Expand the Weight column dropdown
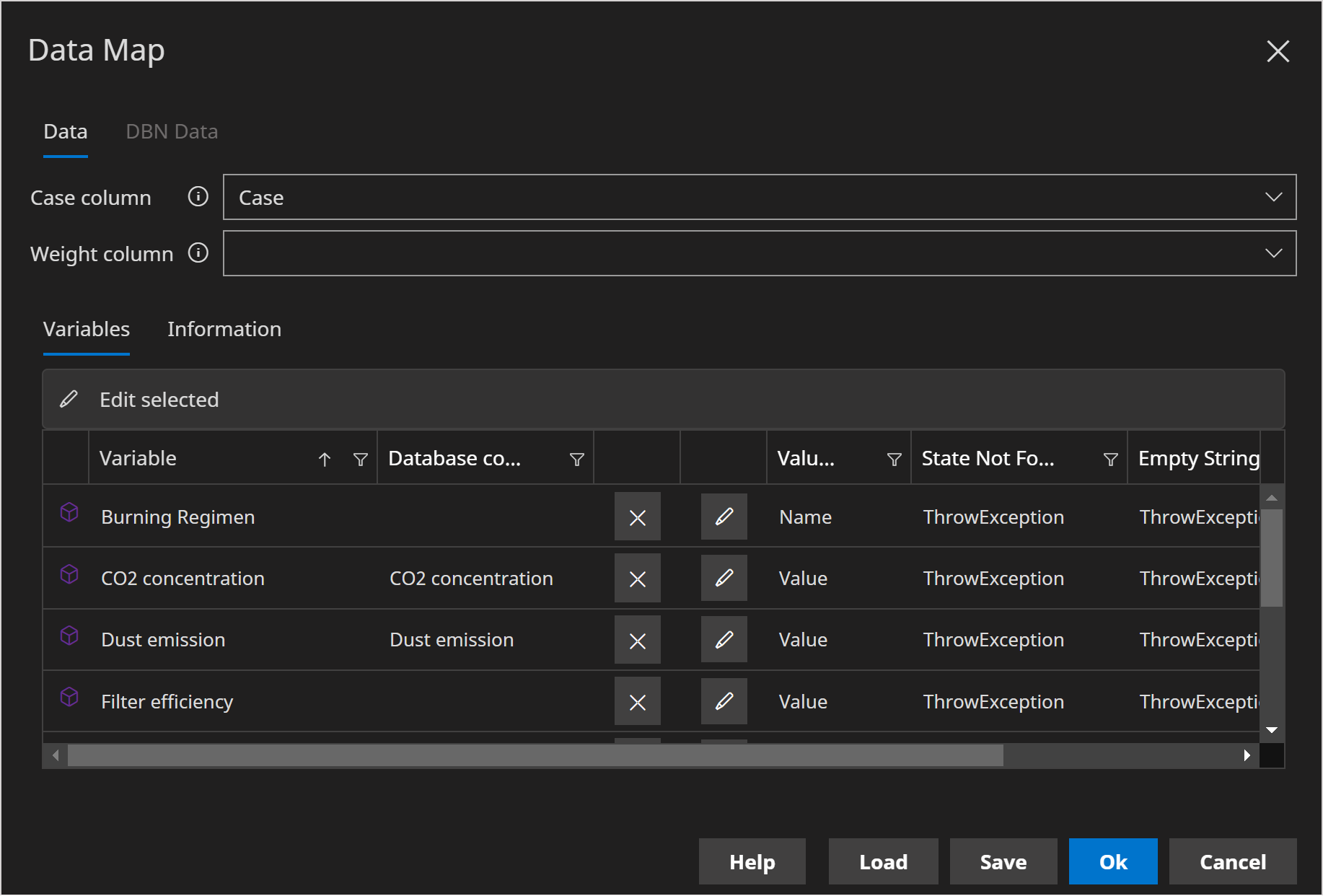This screenshot has width=1323, height=896. (x=1273, y=253)
